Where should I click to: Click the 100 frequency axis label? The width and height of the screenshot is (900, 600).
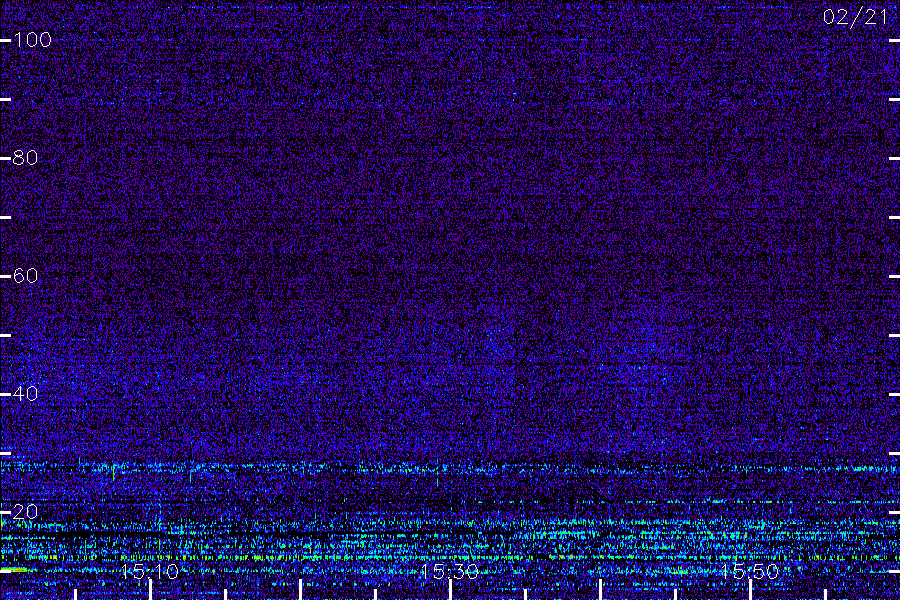coord(33,40)
